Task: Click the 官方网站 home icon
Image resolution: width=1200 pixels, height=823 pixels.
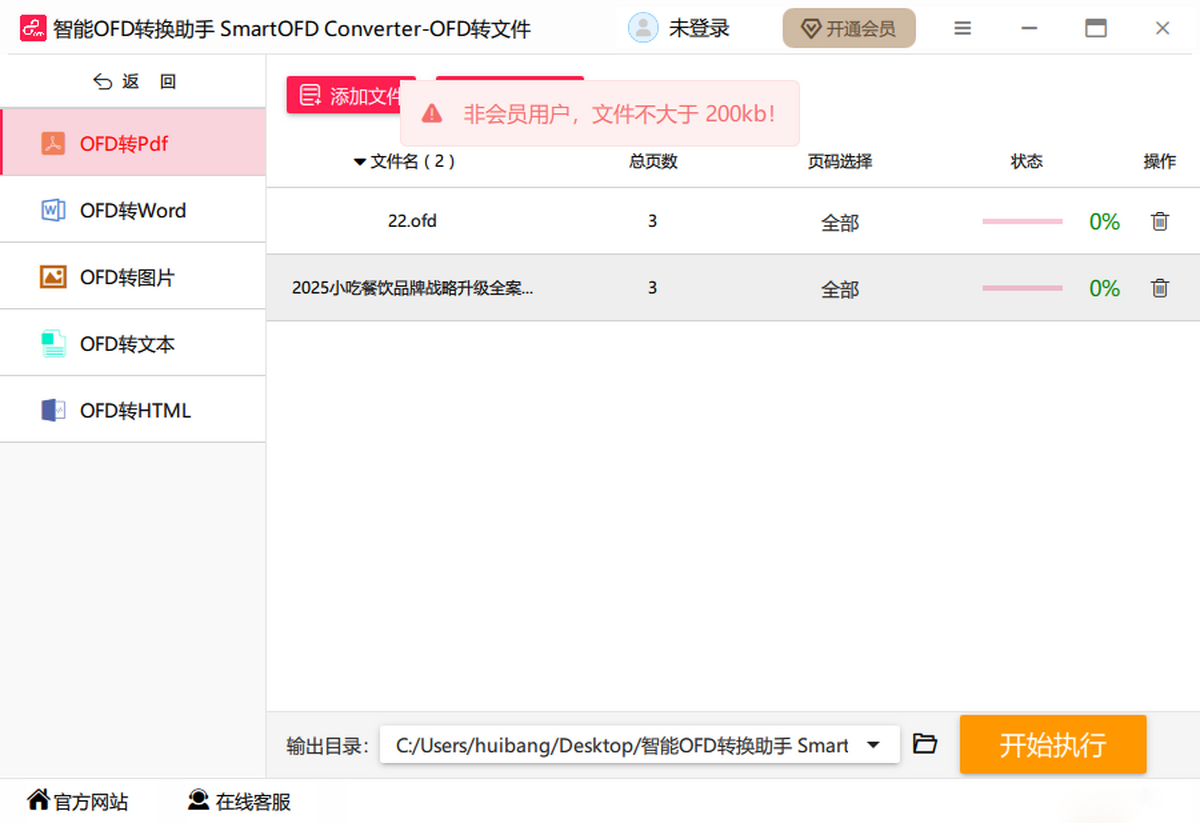Action: pyautogui.click(x=38, y=800)
